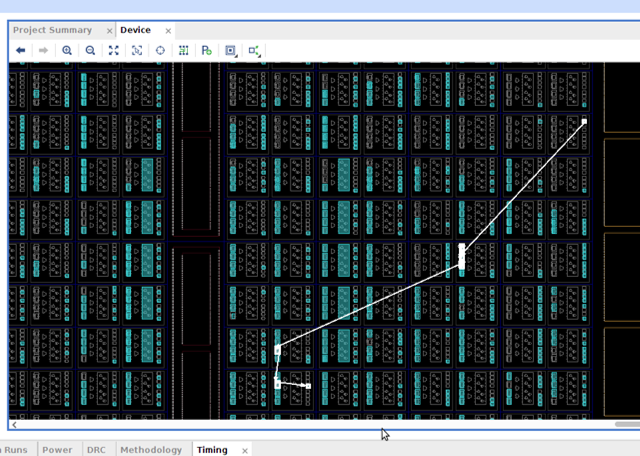Open the DRC tab
Viewport: 640px width, 456px height.
96,450
